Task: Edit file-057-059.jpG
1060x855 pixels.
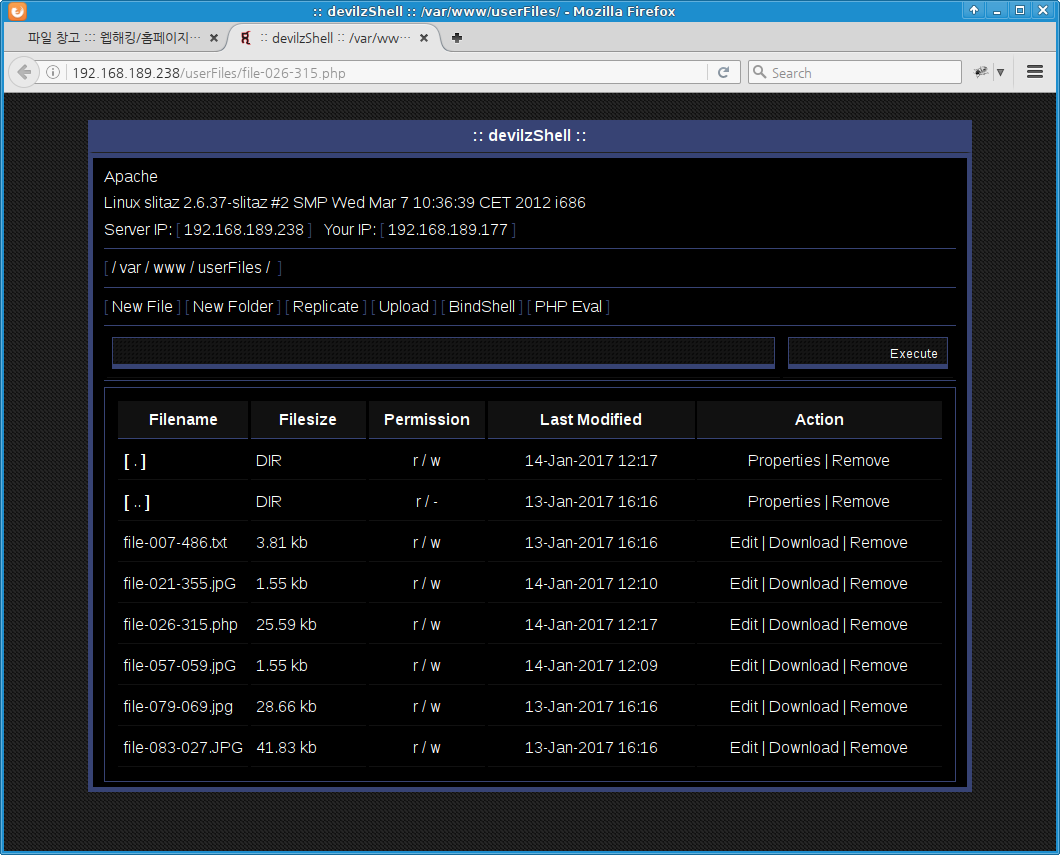Action: 744,666
